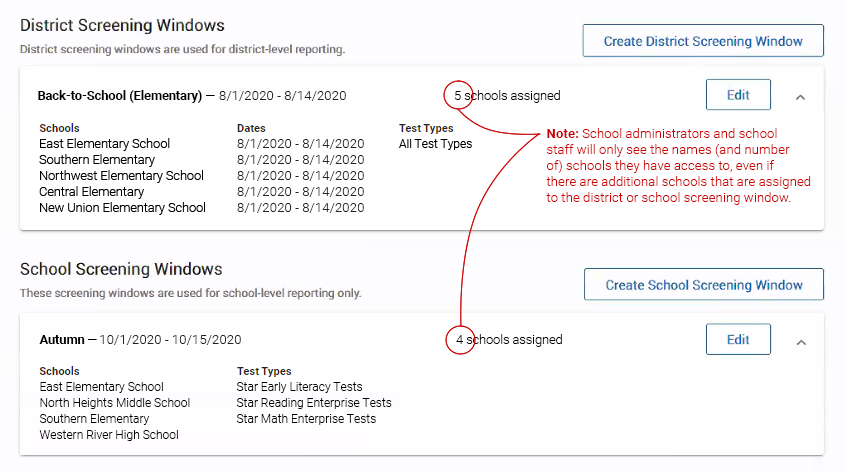Select East Elementary School in district list
846x472 pixels.
pyautogui.click(x=105, y=143)
